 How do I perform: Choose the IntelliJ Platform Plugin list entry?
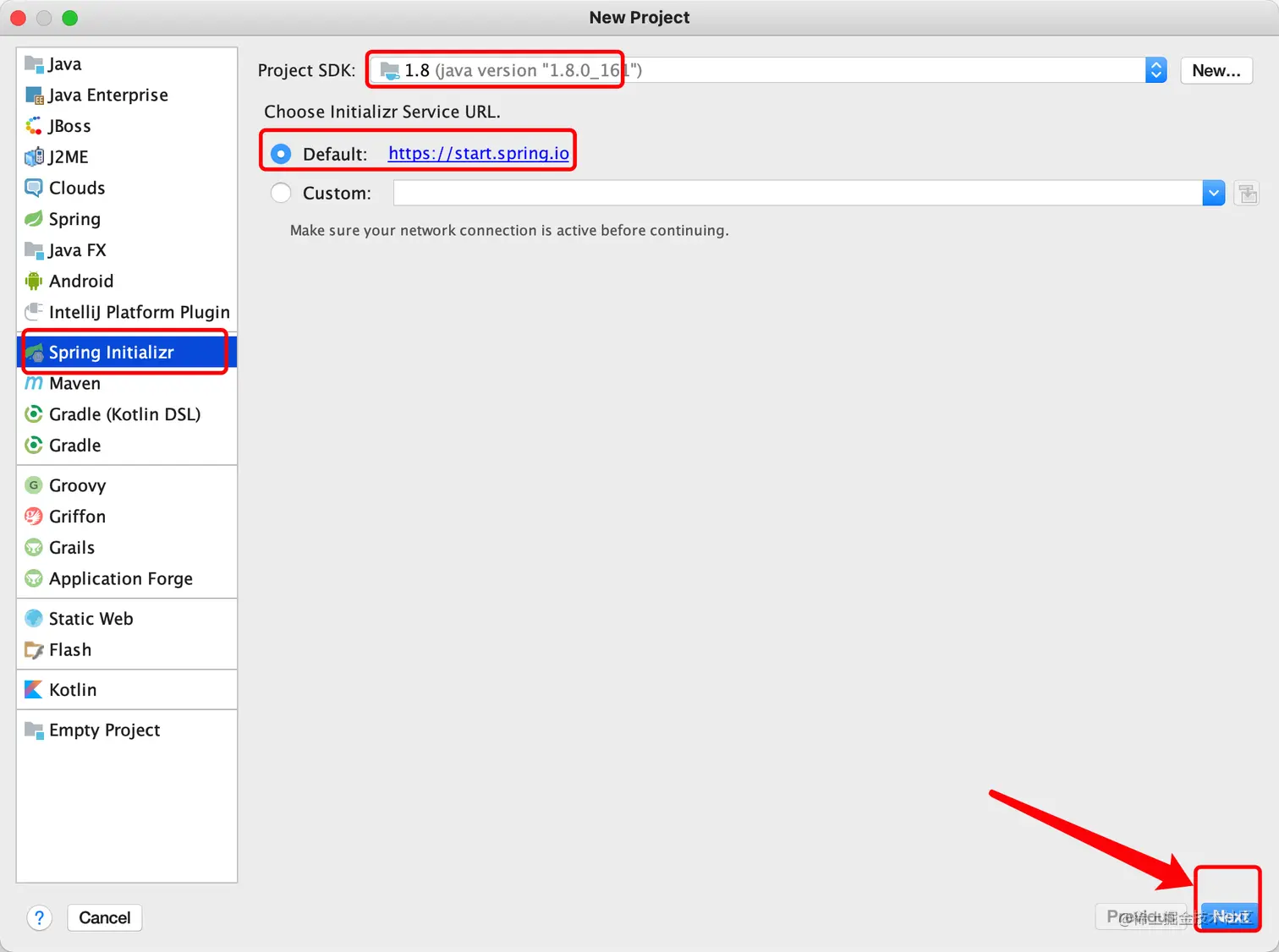(127, 312)
